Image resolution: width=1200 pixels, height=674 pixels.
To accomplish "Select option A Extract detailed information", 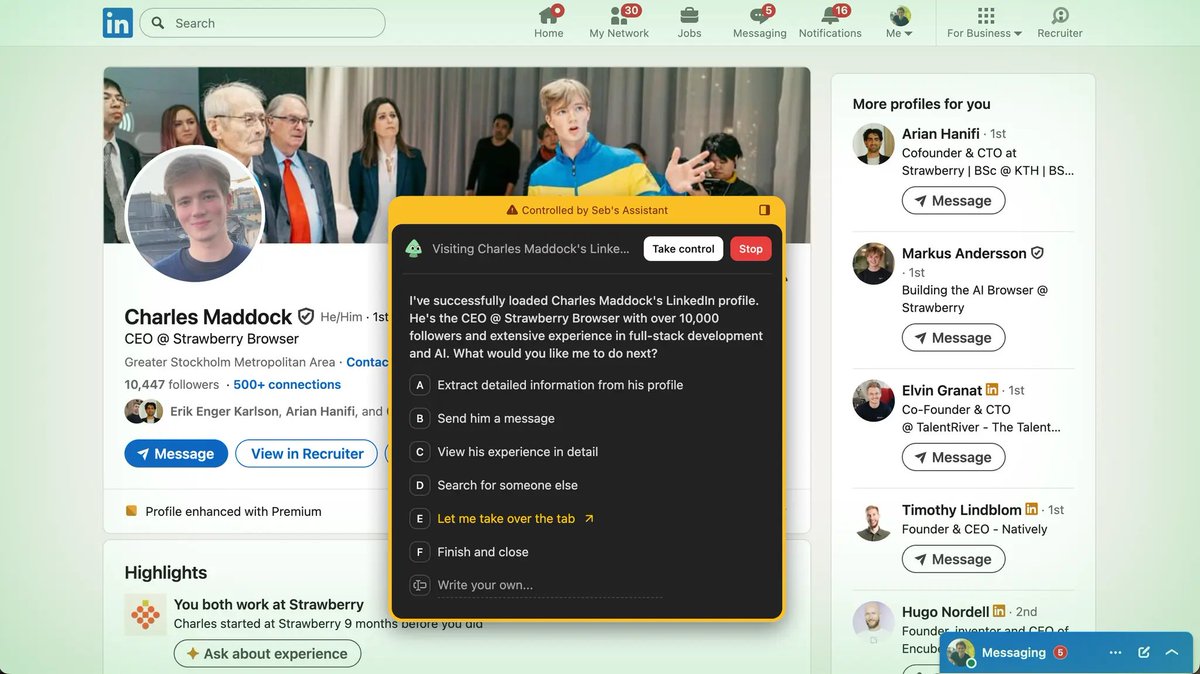I will coord(547,385).
